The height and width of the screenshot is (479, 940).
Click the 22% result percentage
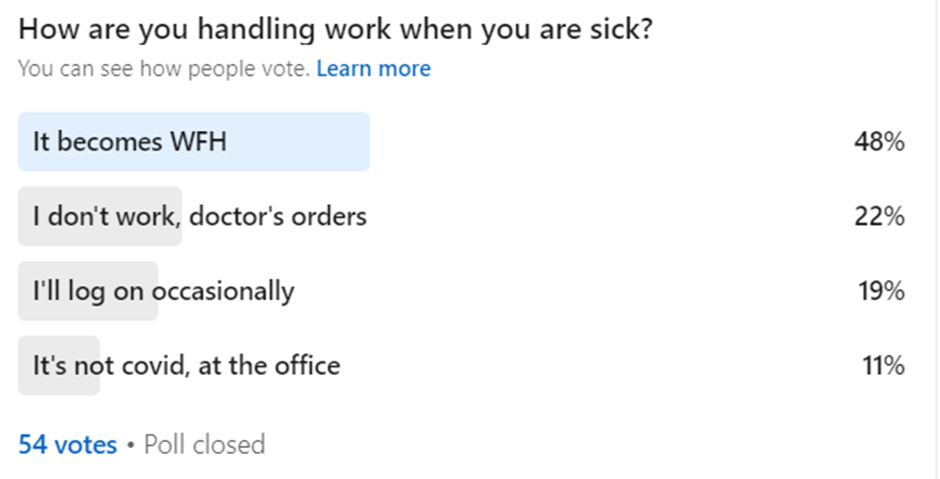pos(879,216)
